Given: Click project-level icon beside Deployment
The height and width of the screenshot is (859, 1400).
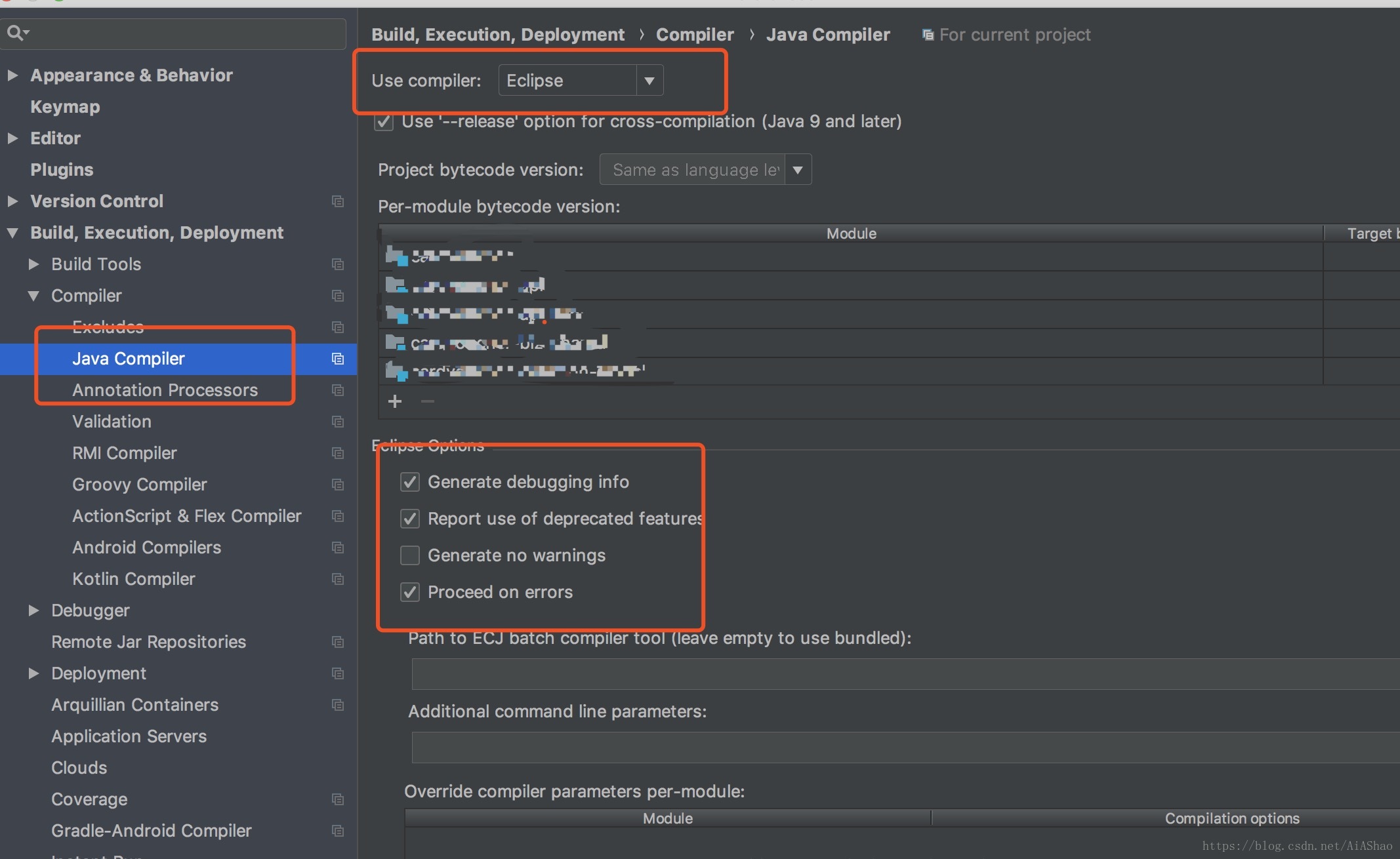Looking at the screenshot, I should click(338, 673).
